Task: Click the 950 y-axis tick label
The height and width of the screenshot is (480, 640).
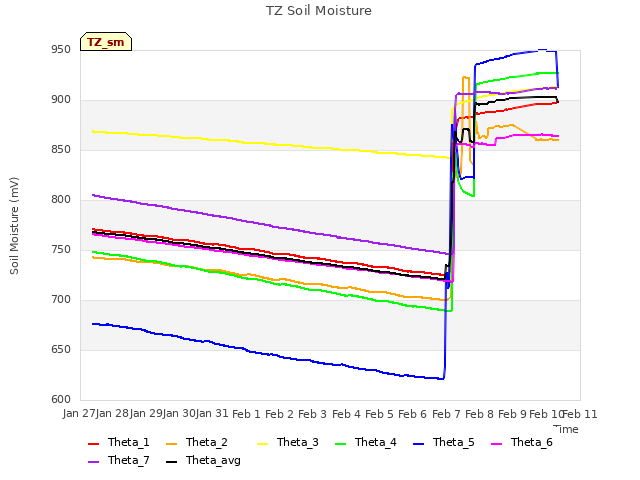Action: click(x=61, y=50)
